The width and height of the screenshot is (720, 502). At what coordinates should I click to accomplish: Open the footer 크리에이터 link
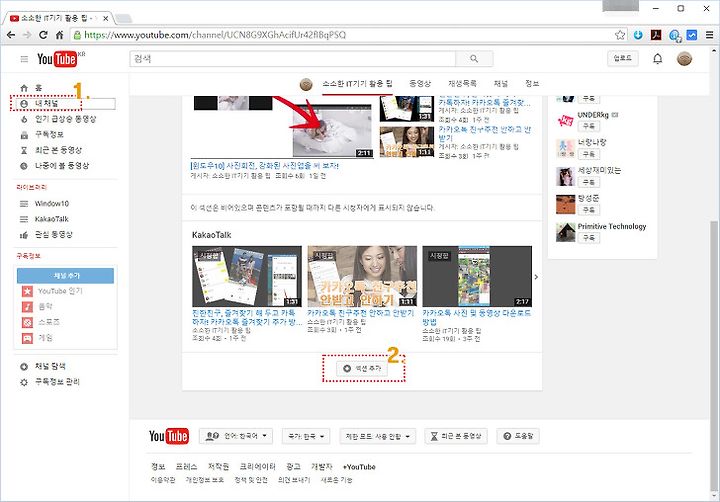tap(257, 467)
